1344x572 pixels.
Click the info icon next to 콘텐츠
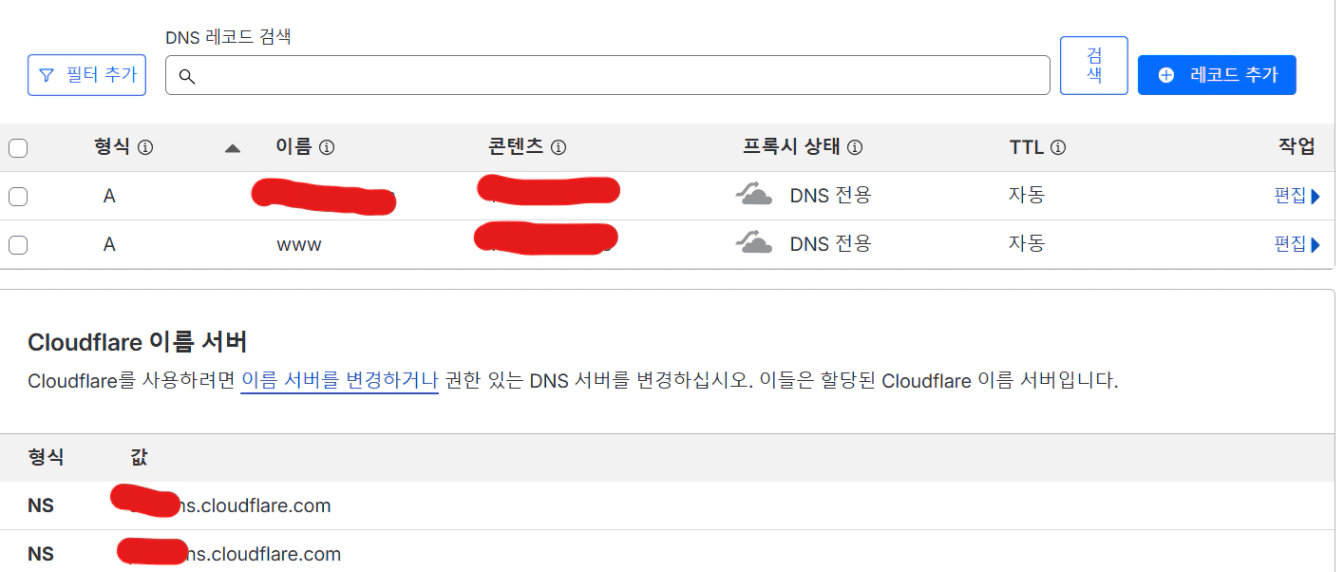558,148
